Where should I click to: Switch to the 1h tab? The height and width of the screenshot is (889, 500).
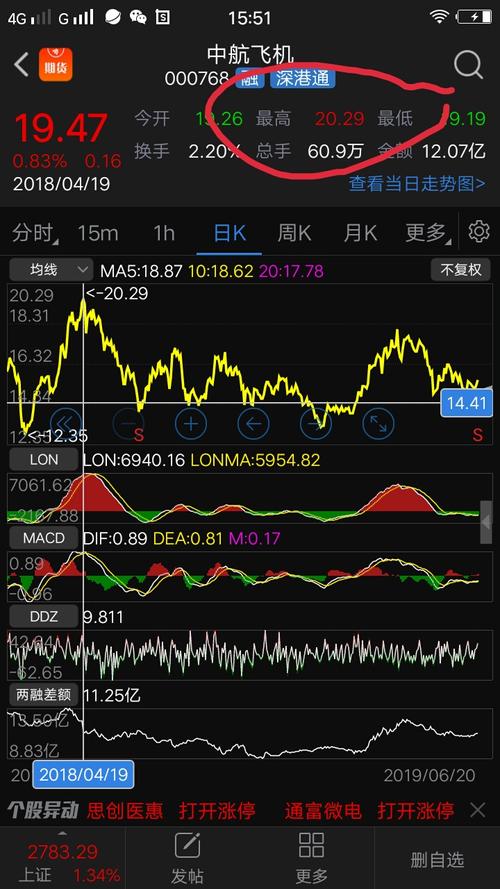[164, 232]
